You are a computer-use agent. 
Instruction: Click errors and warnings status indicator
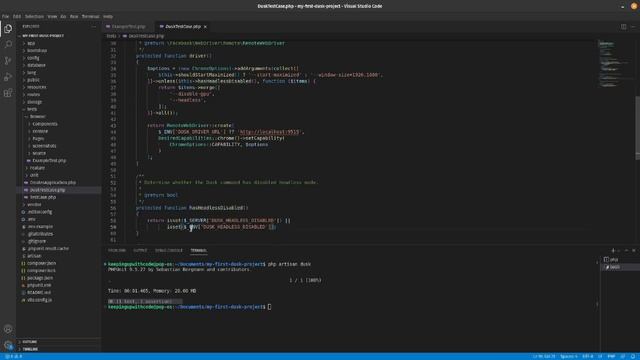[x=14, y=356]
